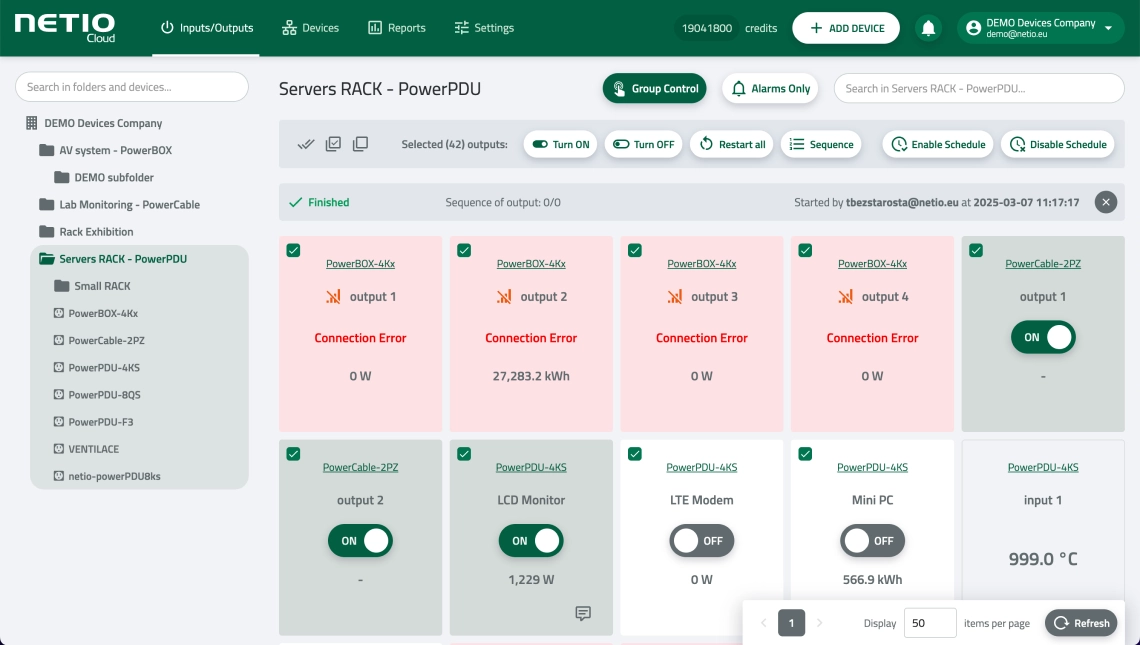Click the Restart all button
1140x645 pixels.
[x=731, y=144]
